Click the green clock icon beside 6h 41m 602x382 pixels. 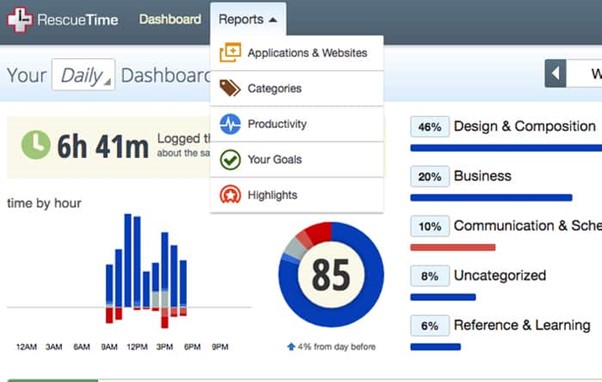click(36, 145)
